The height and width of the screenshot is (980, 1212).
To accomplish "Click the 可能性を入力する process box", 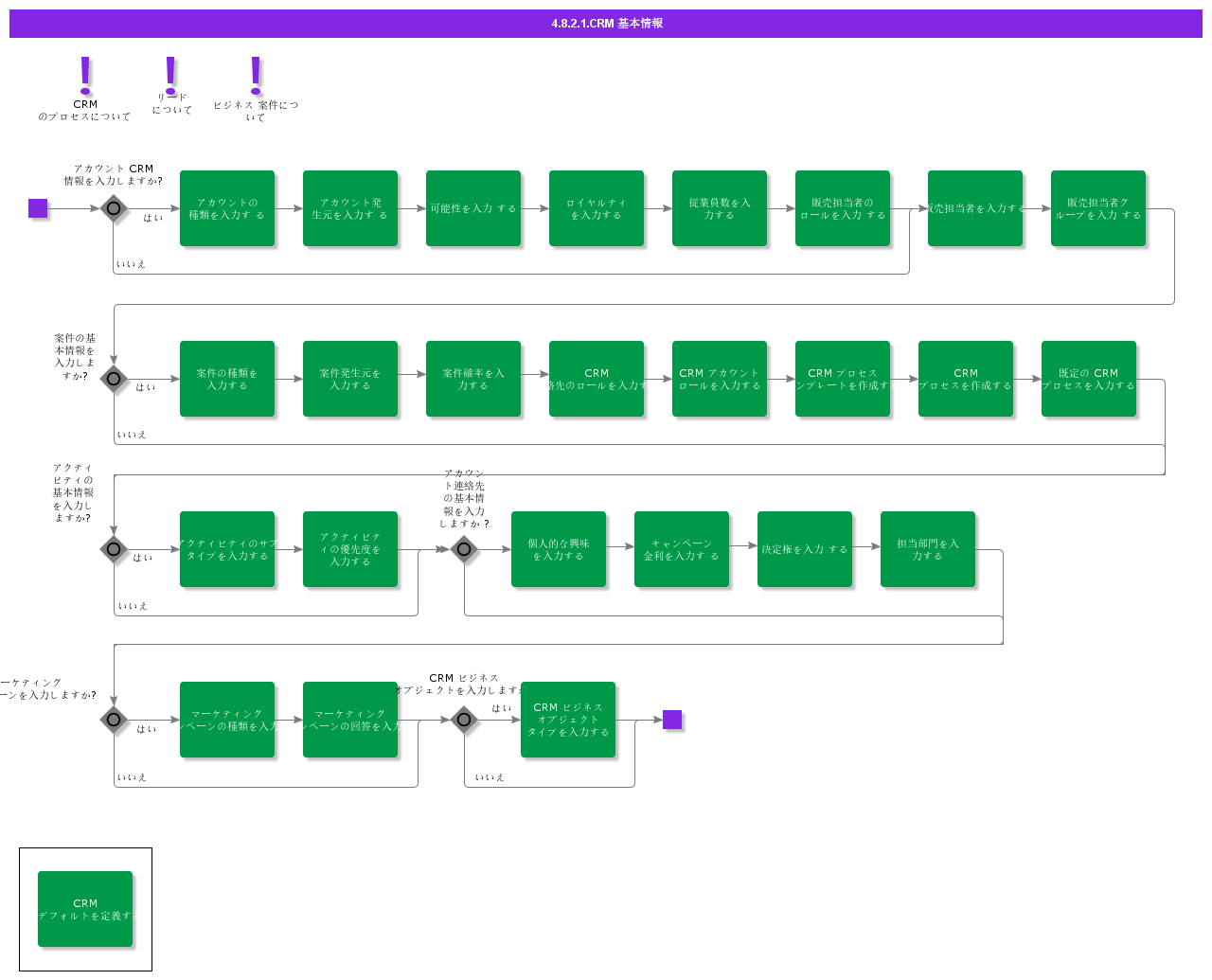I will [473, 208].
